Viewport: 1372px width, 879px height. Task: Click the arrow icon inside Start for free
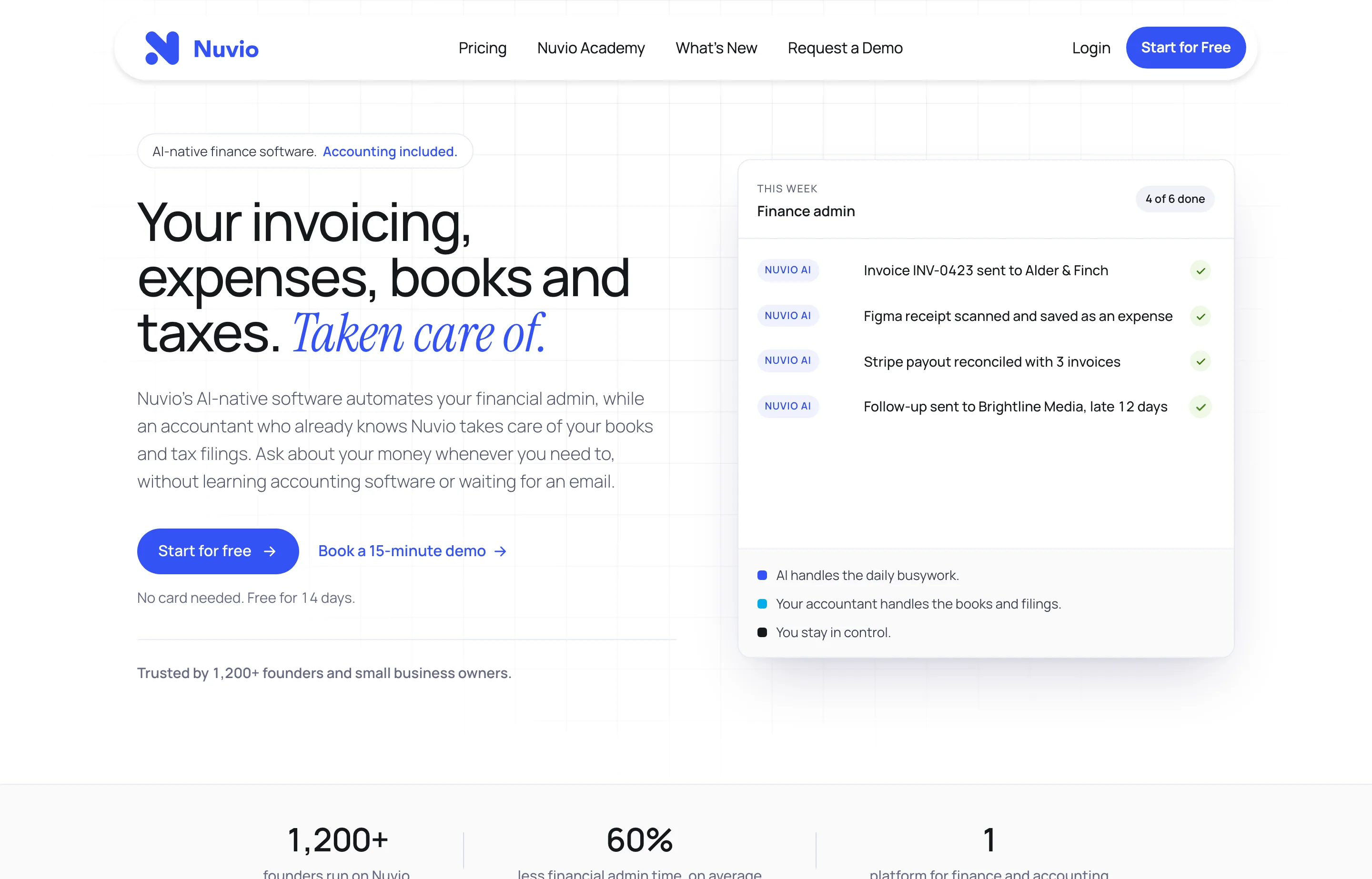click(270, 551)
